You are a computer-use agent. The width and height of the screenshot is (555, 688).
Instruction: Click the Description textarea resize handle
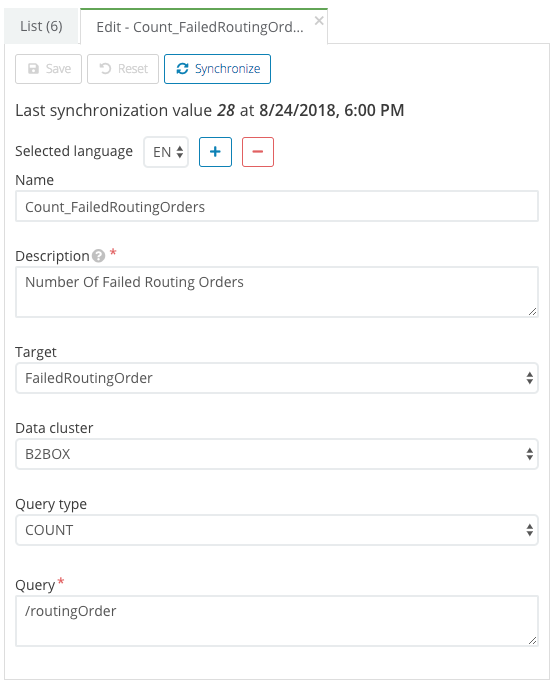[x=533, y=312]
